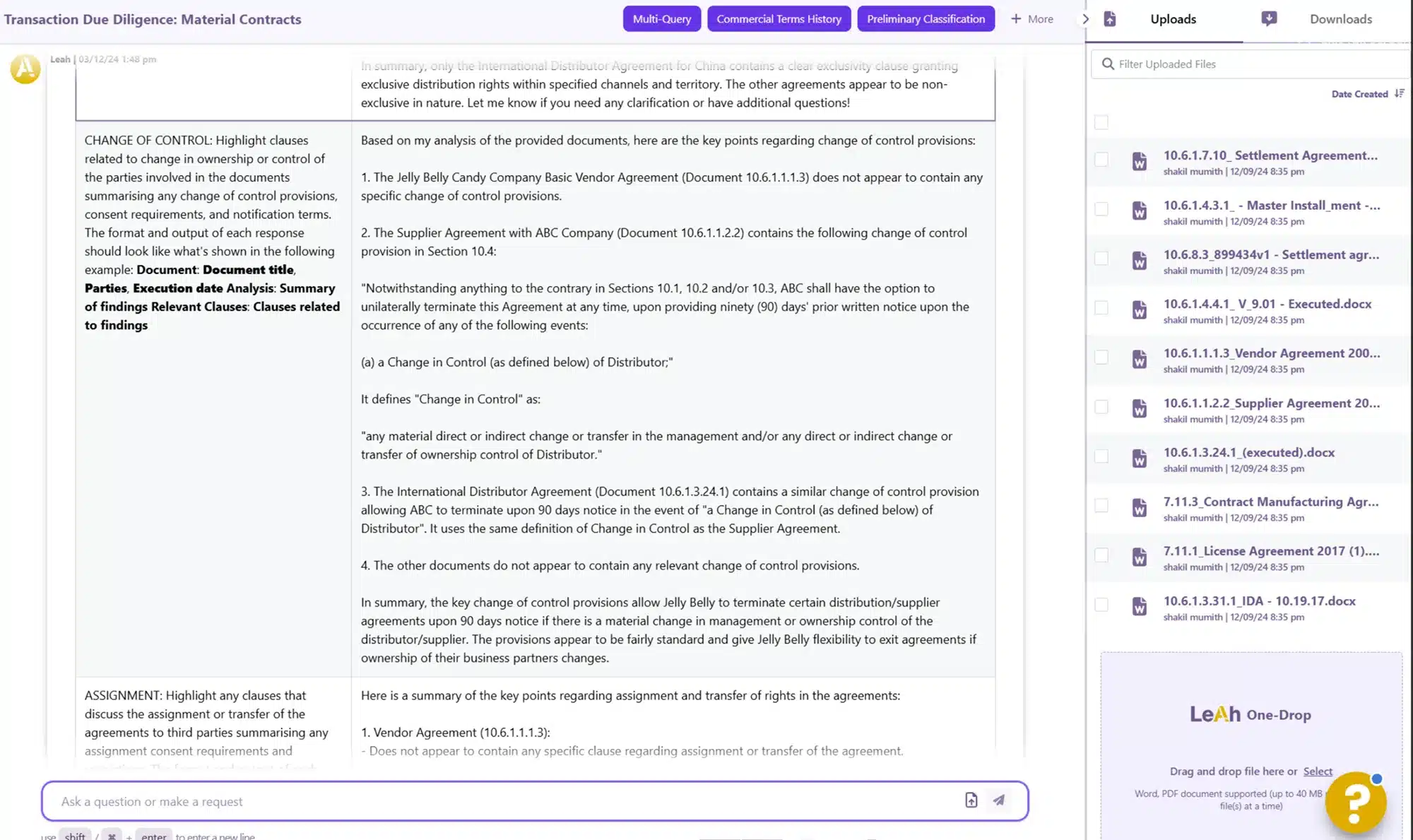Check the box for 10.6.1.4.4.1_V_9.01 Executed.docx
The image size is (1413, 840).
coord(1101,308)
